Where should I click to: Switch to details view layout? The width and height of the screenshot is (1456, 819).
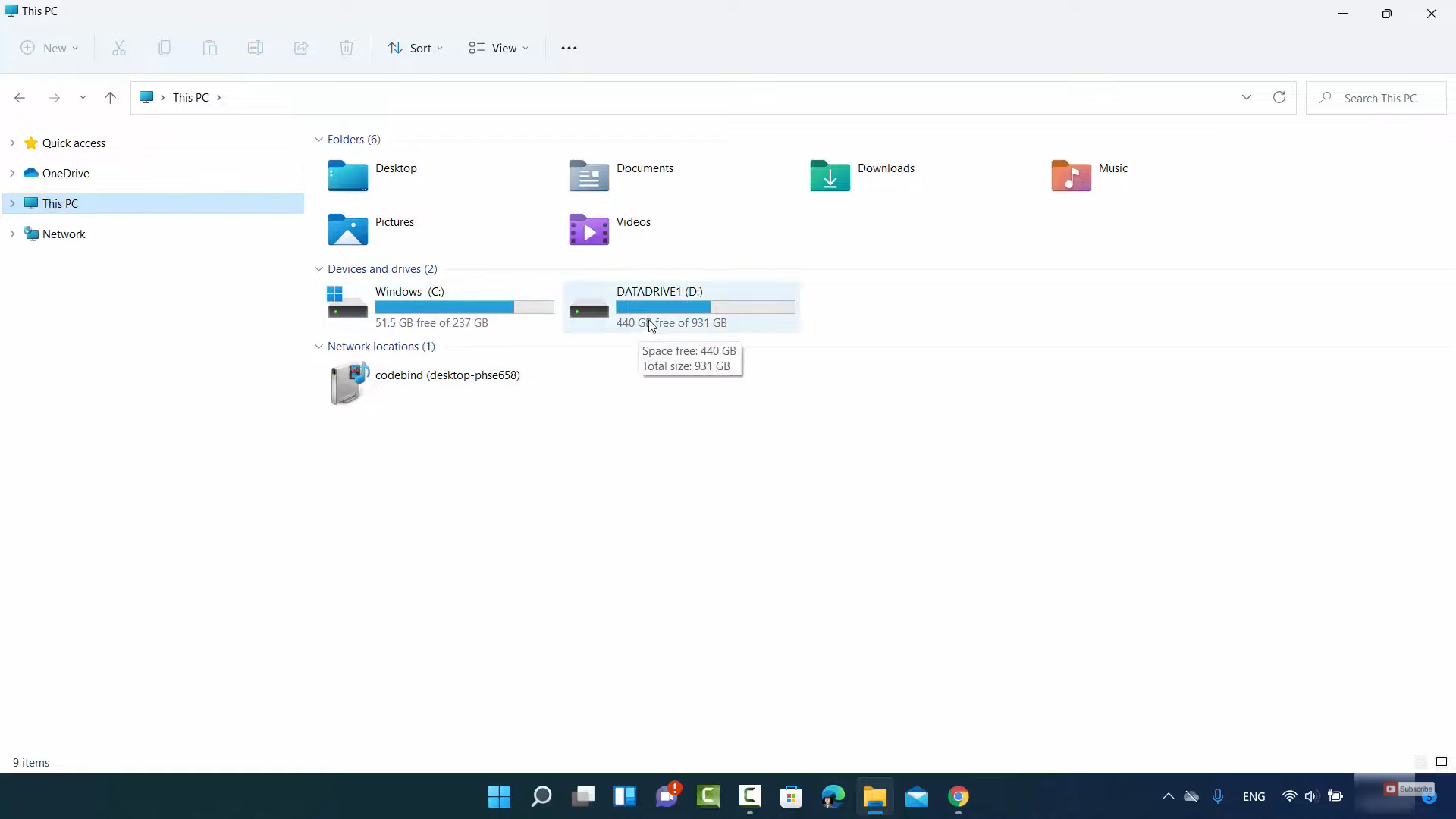1420,762
